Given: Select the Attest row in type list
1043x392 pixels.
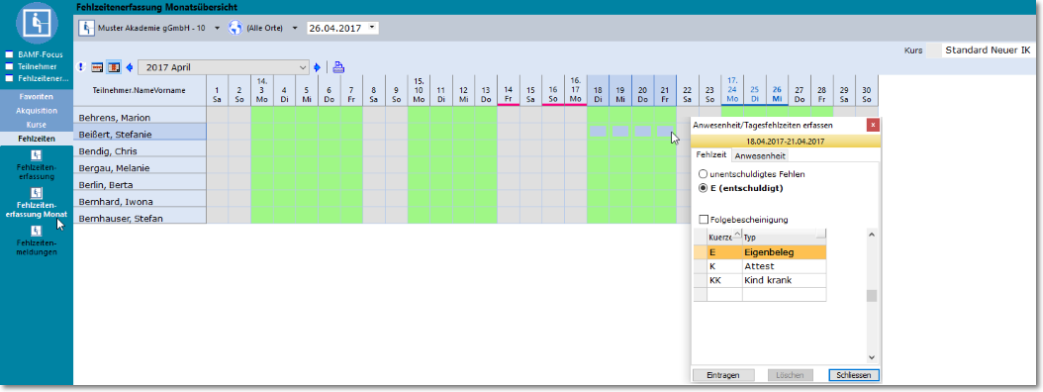Looking at the screenshot, I should pyautogui.click(x=760, y=266).
